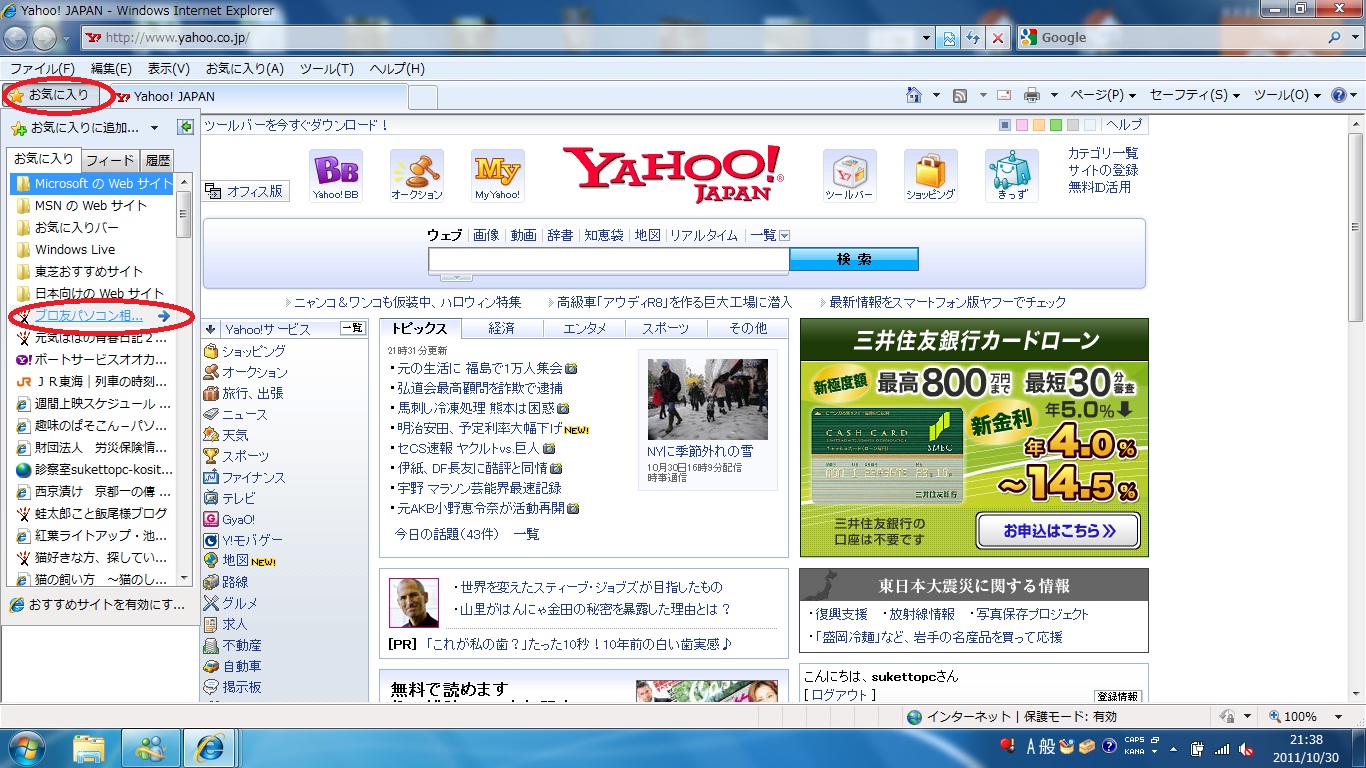Select the orange page color swatch
Image resolution: width=1366 pixels, height=768 pixels.
1039,125
